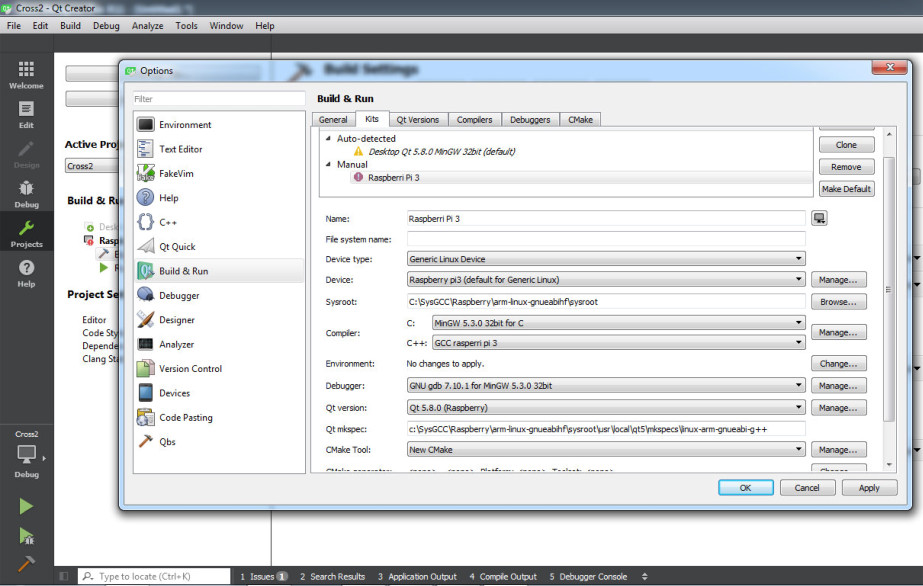This screenshot has height=586, width=923.
Task: Switch to General tab
Action: [x=333, y=119]
